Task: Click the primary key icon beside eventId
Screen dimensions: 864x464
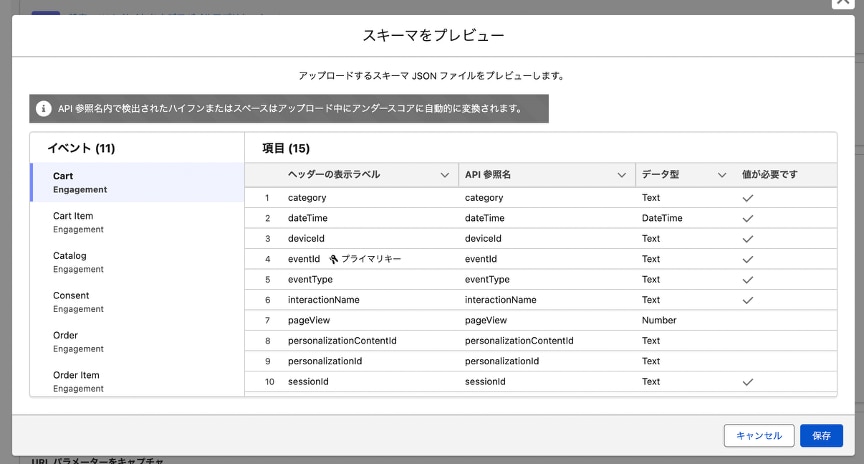Action: [334, 259]
